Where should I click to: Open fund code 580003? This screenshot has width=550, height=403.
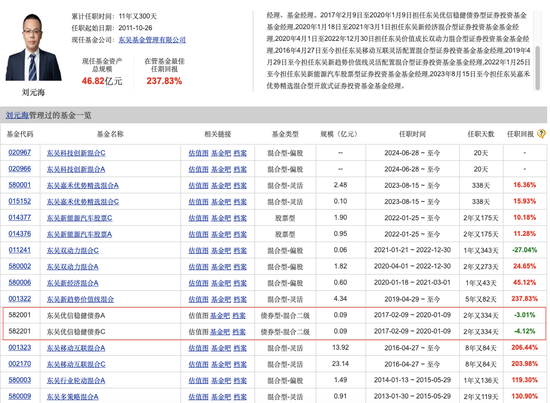[x=20, y=380]
